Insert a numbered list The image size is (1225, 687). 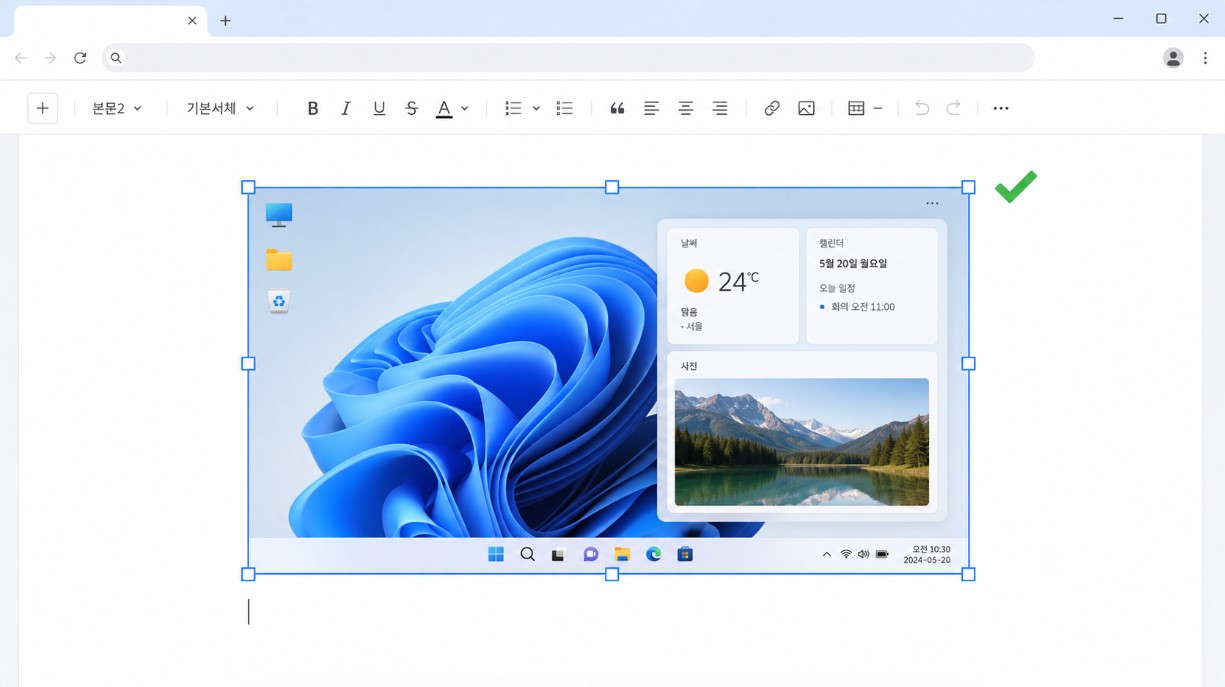tap(565, 108)
